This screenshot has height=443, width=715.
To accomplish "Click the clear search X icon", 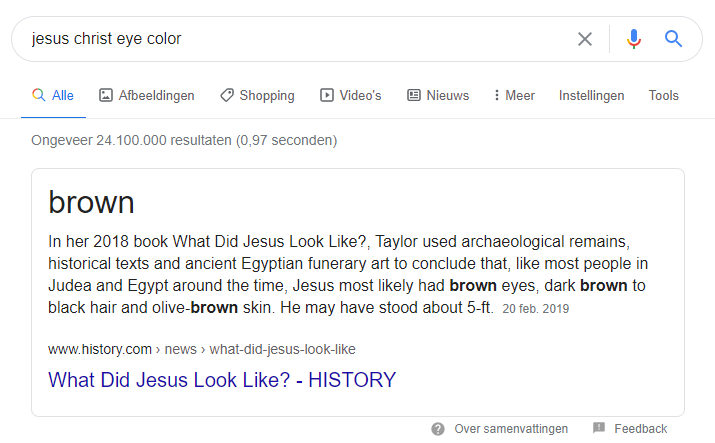I will 585,39.
